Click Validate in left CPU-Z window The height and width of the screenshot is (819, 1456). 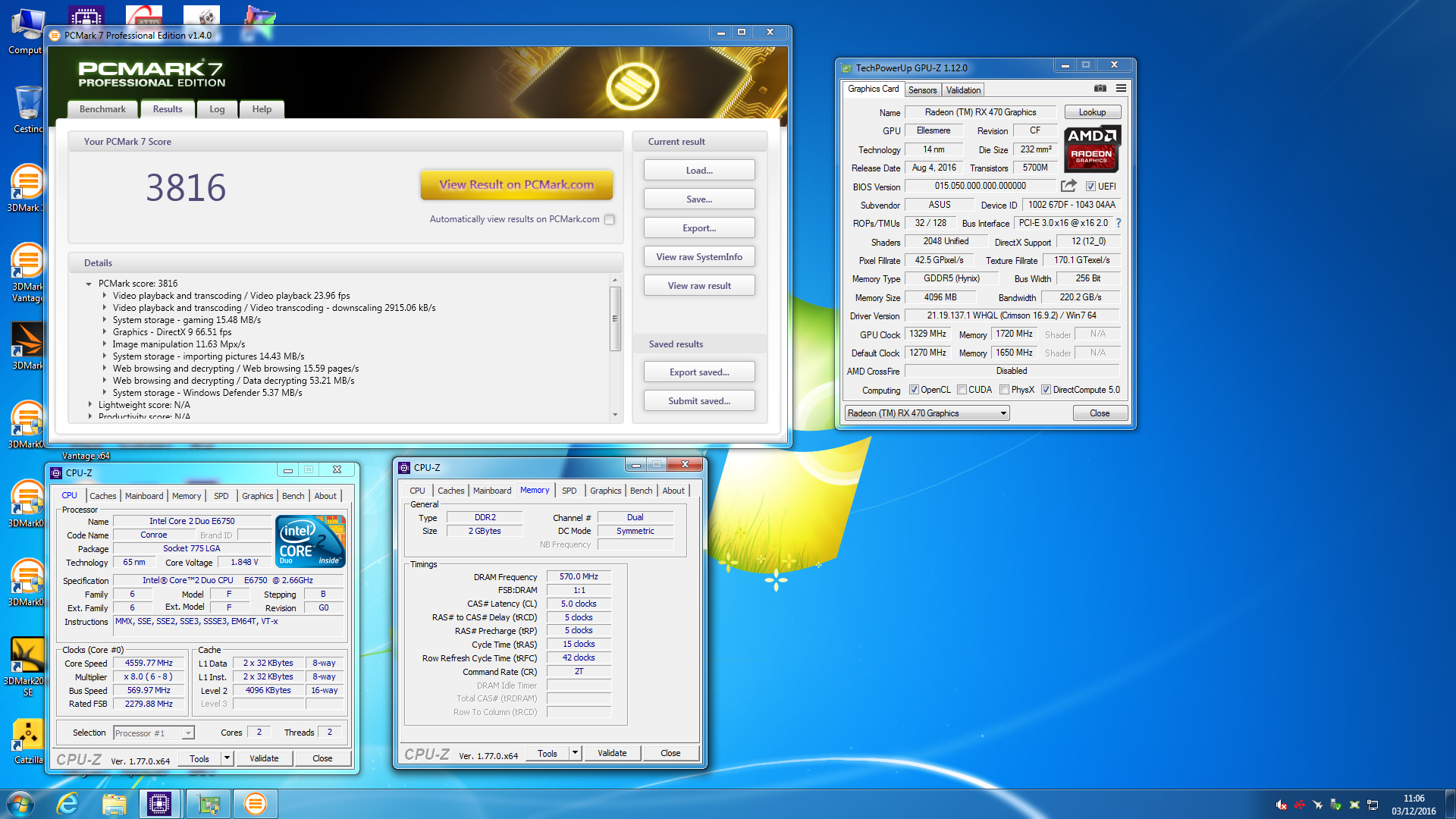tap(264, 758)
